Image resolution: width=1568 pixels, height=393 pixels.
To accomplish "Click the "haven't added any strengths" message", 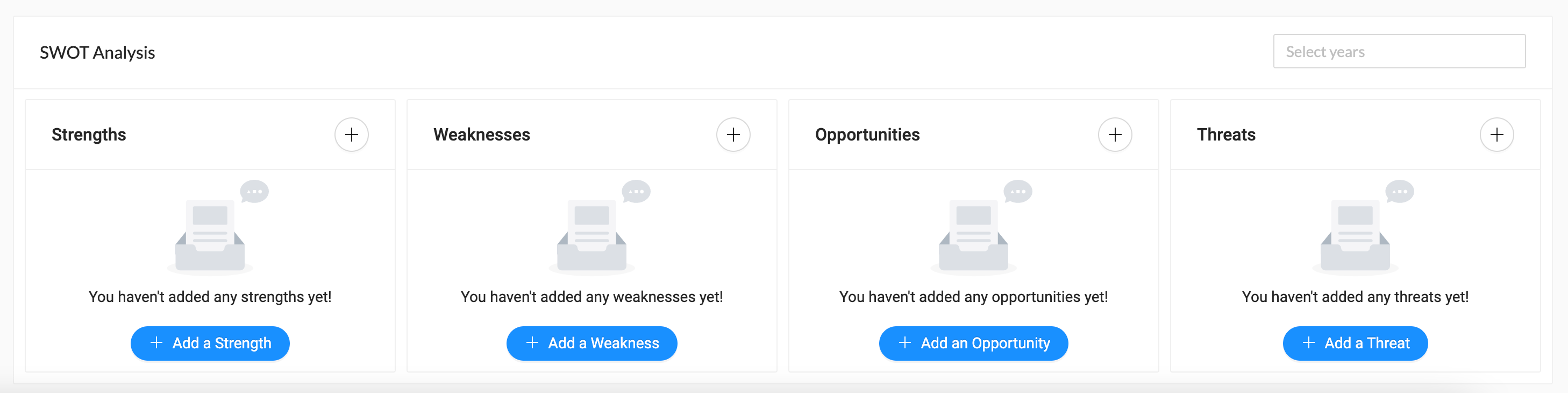I will [x=211, y=297].
